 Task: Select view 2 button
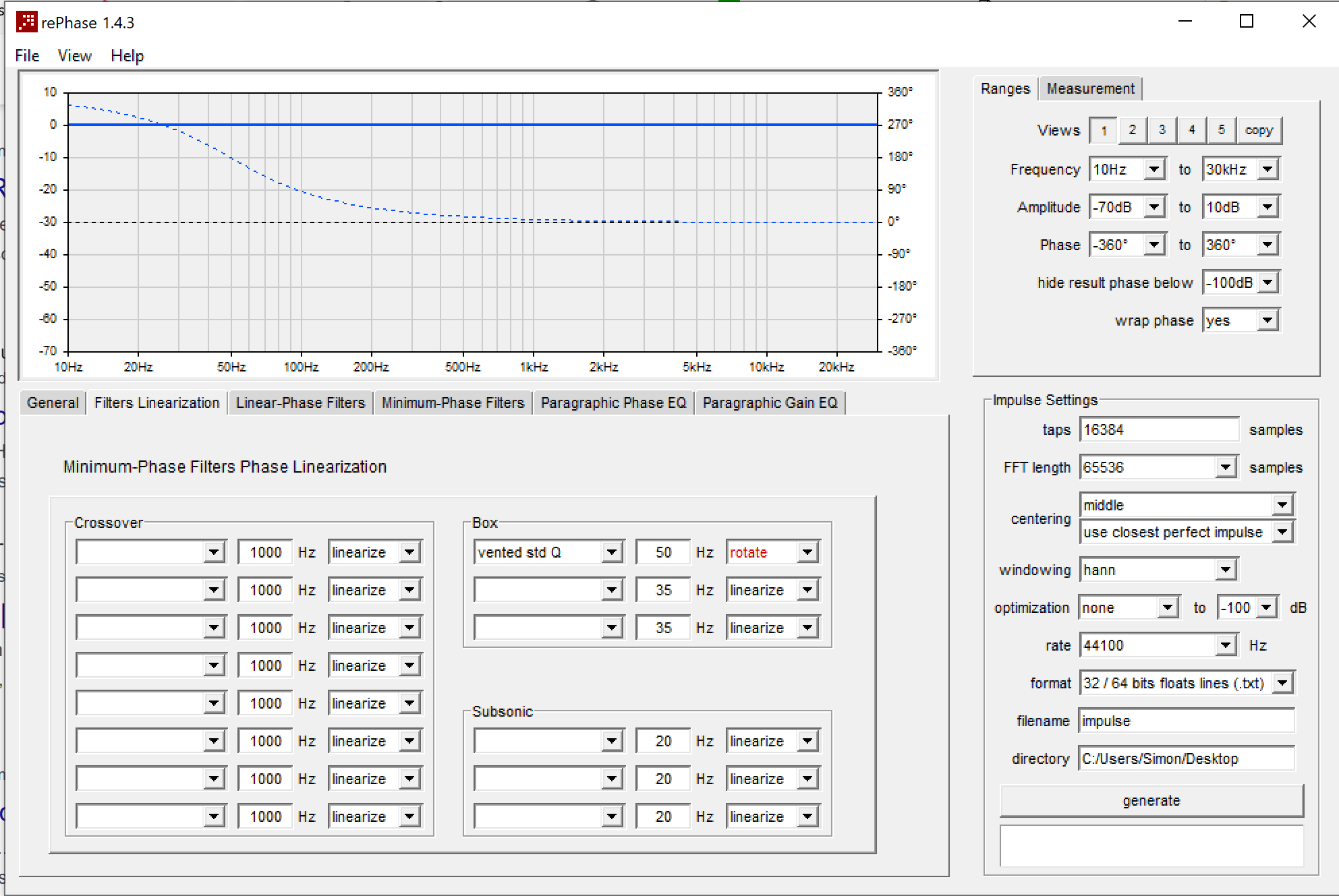pyautogui.click(x=1133, y=130)
